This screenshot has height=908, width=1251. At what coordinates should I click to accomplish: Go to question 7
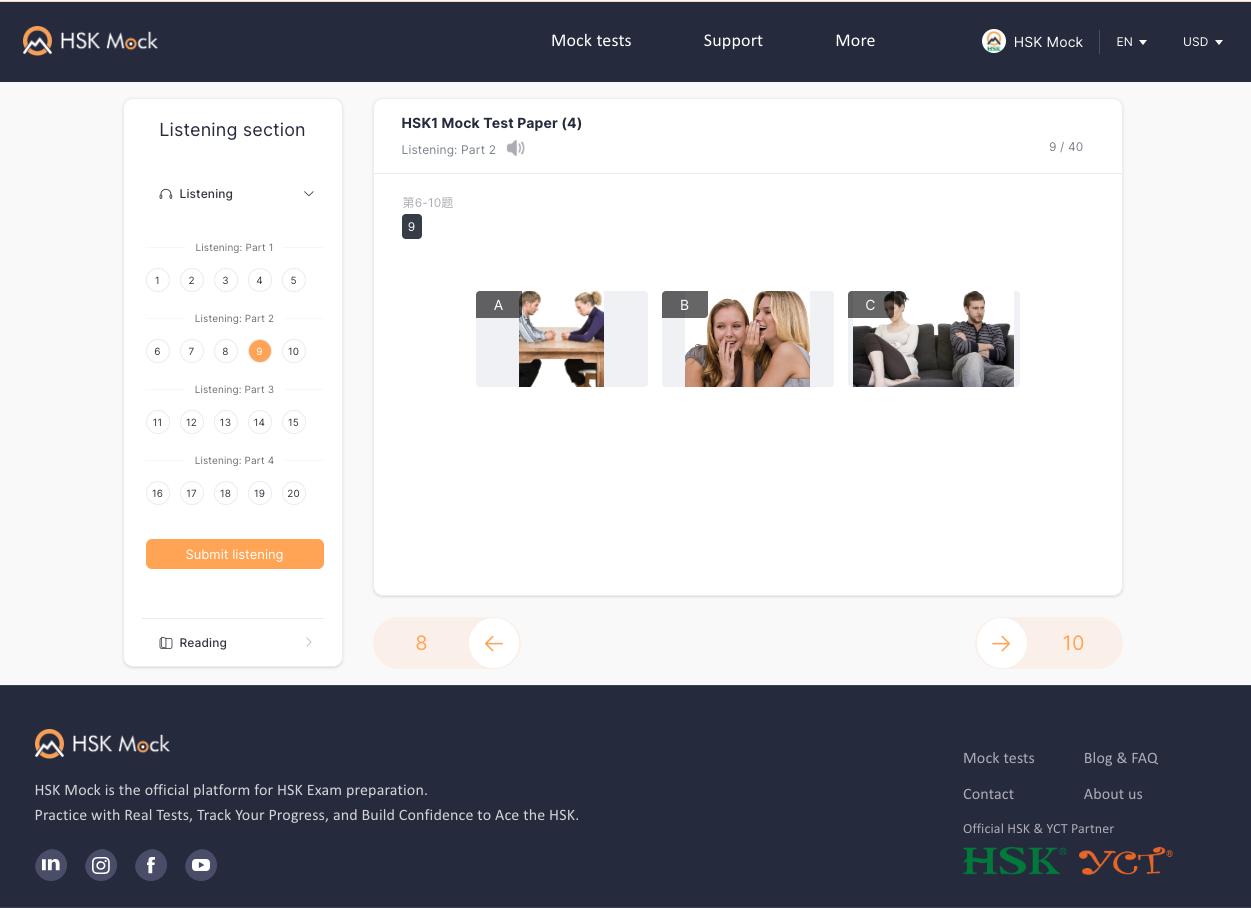191,351
